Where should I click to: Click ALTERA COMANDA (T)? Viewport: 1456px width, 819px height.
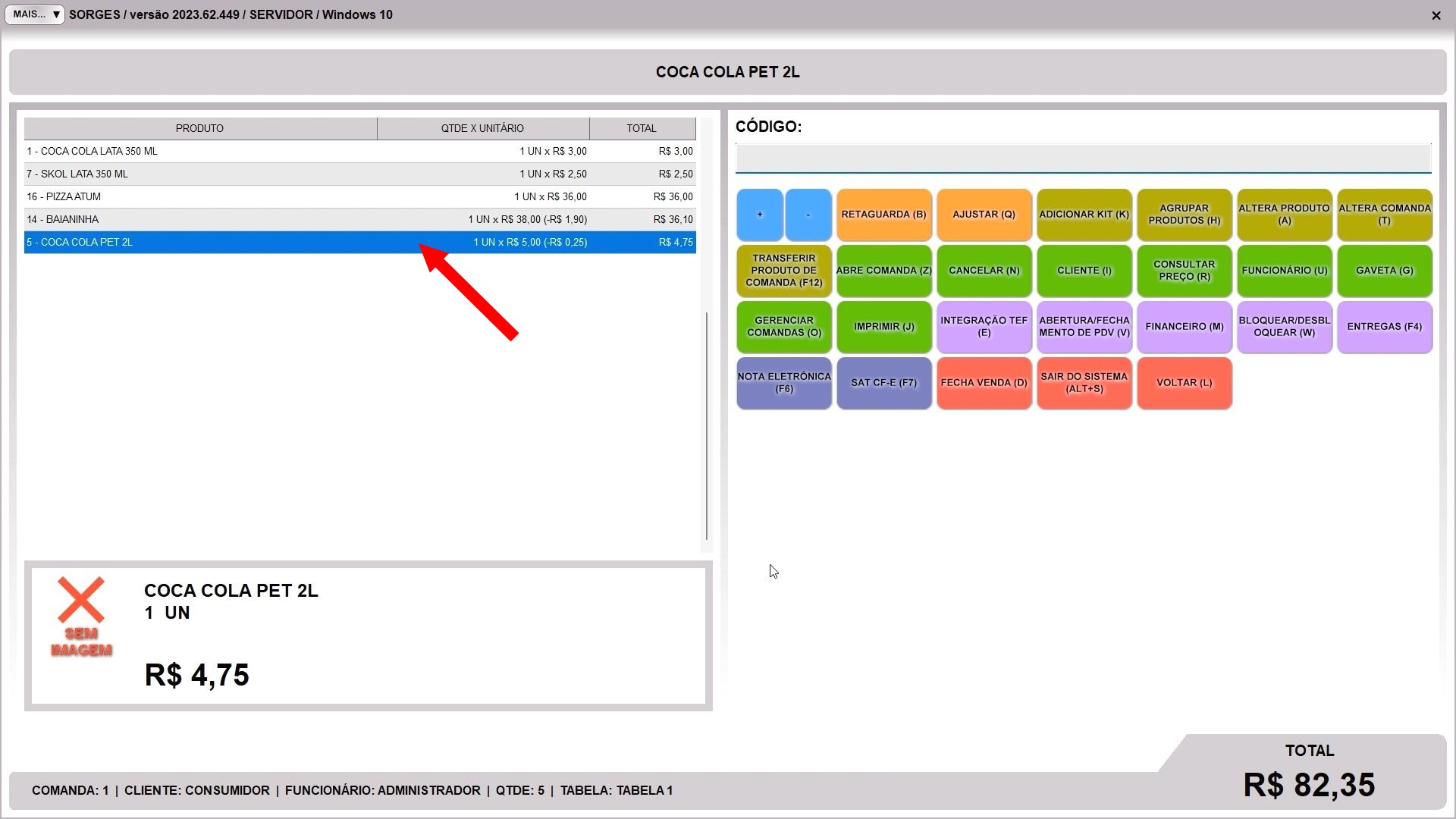[1384, 215]
